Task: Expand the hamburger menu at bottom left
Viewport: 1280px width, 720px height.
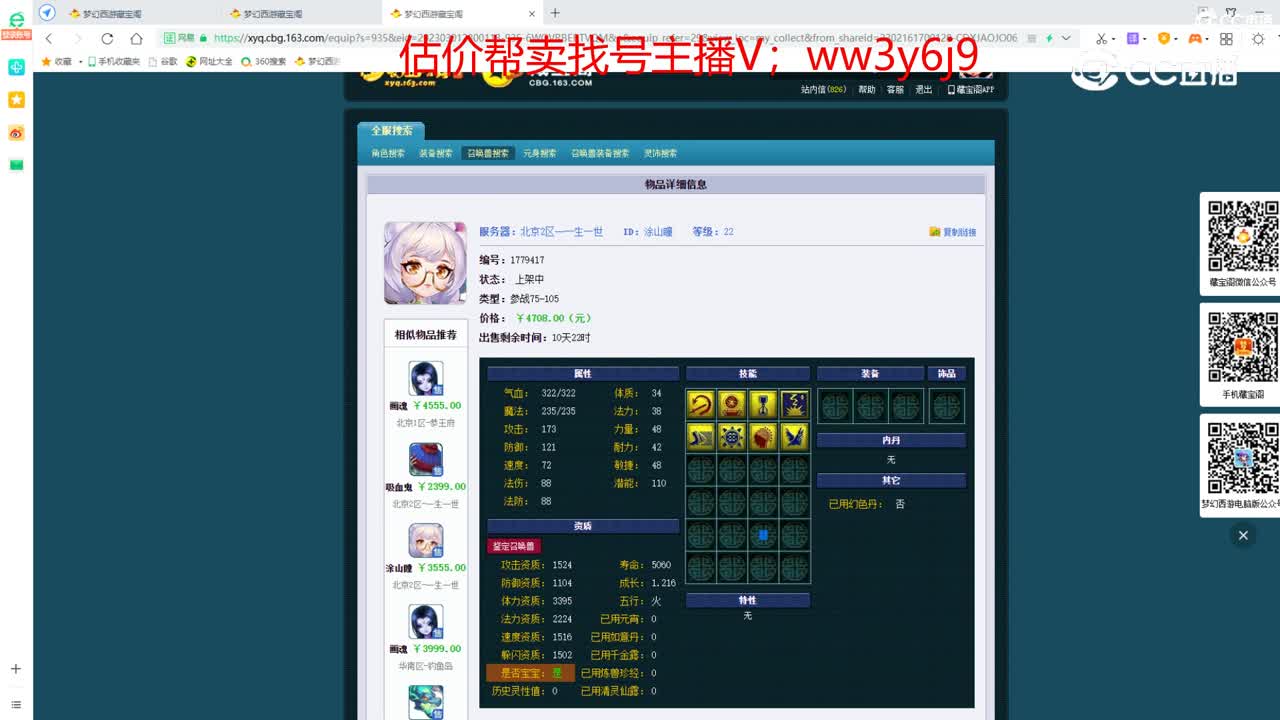Action: 15,705
